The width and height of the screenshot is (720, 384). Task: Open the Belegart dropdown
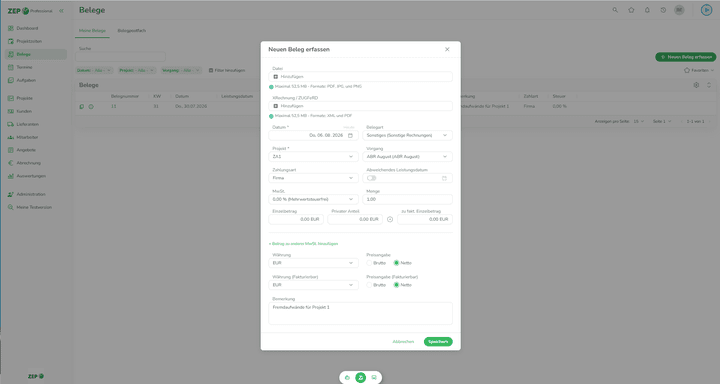pyautogui.click(x=407, y=136)
